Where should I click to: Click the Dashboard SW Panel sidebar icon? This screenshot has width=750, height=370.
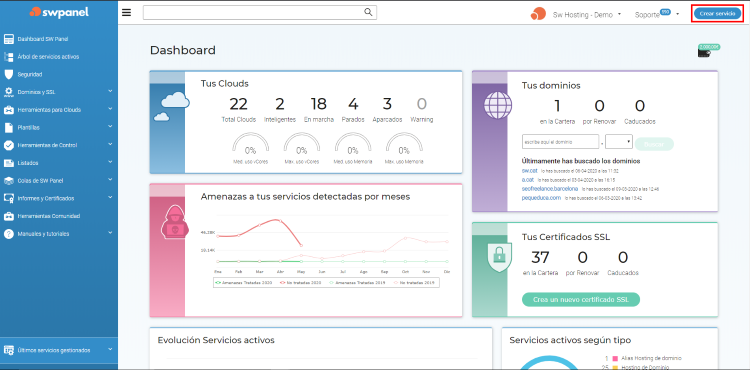click(x=9, y=39)
